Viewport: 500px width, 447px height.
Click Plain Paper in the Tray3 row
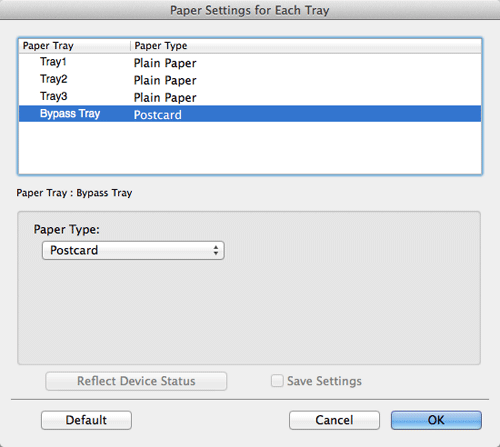(165, 98)
